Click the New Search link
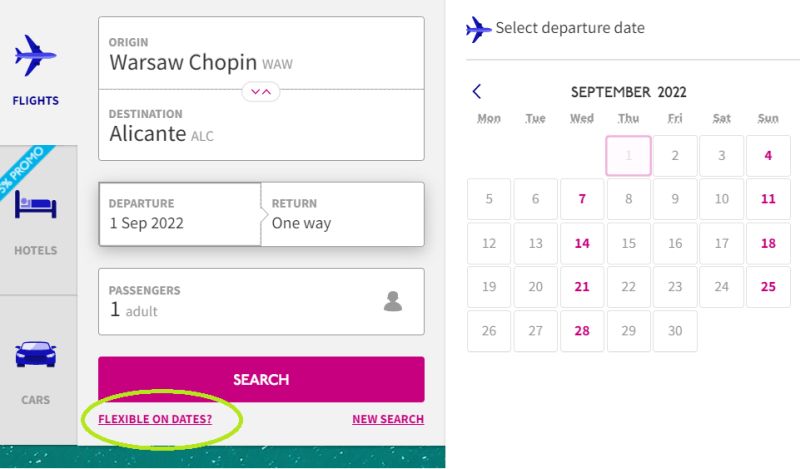Viewport: 800px width, 469px height. (x=388, y=419)
